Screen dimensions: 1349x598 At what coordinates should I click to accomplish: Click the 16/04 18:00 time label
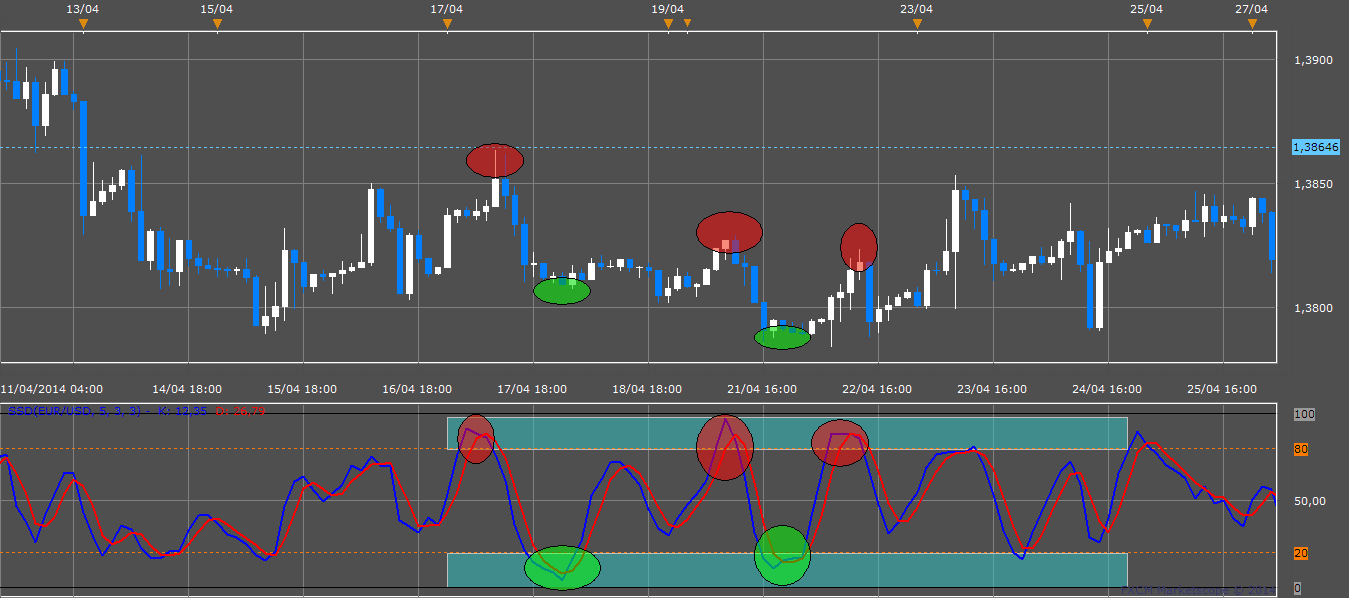(417, 389)
